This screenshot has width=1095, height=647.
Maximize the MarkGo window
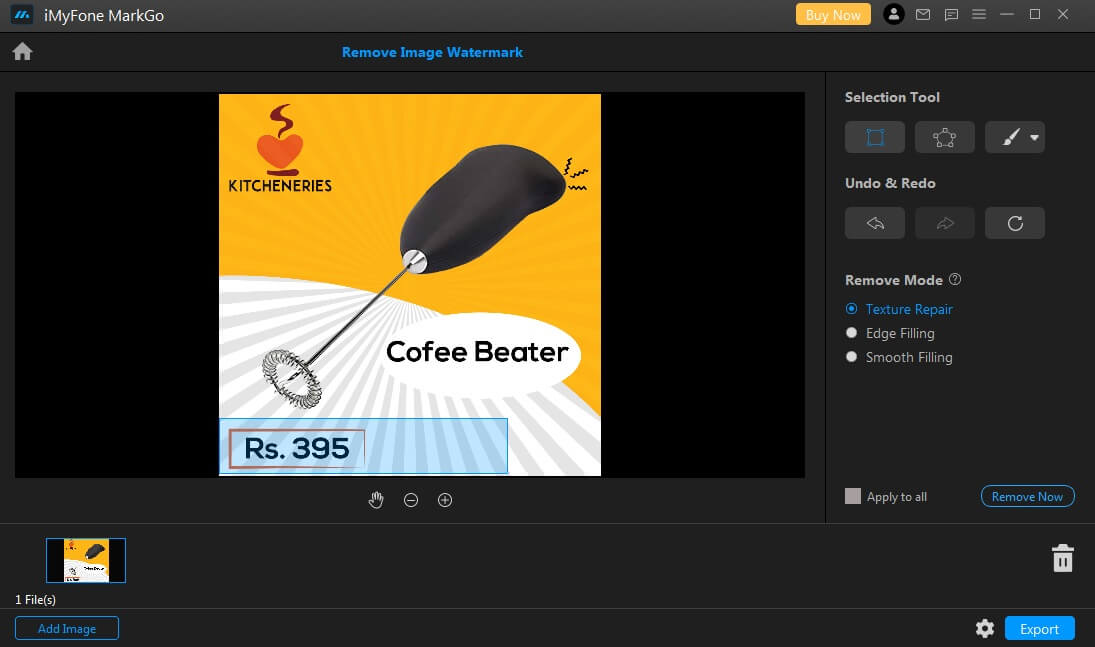tap(1035, 14)
